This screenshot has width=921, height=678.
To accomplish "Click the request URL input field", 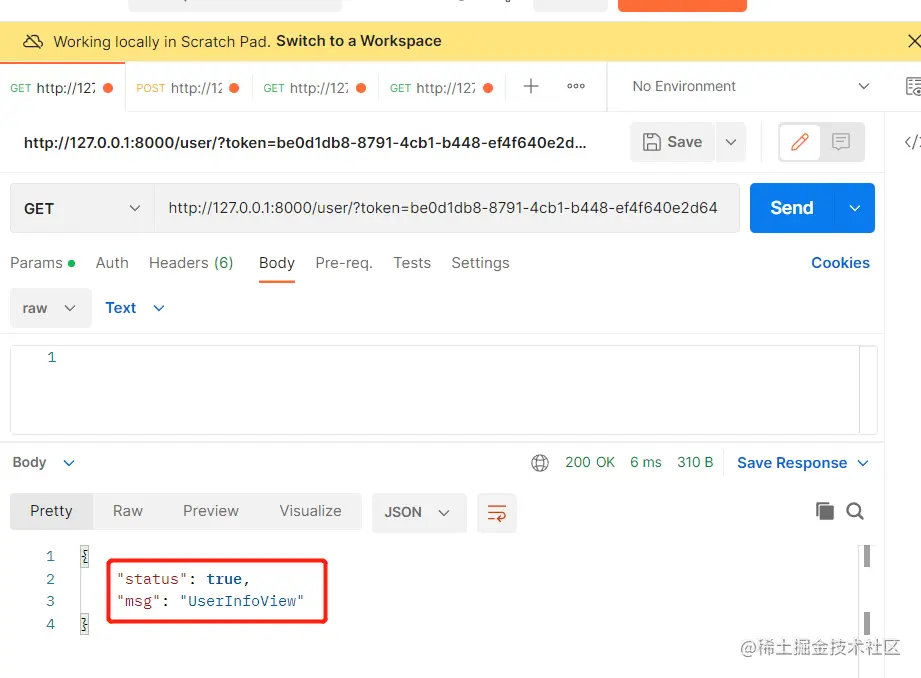I will (x=446, y=208).
